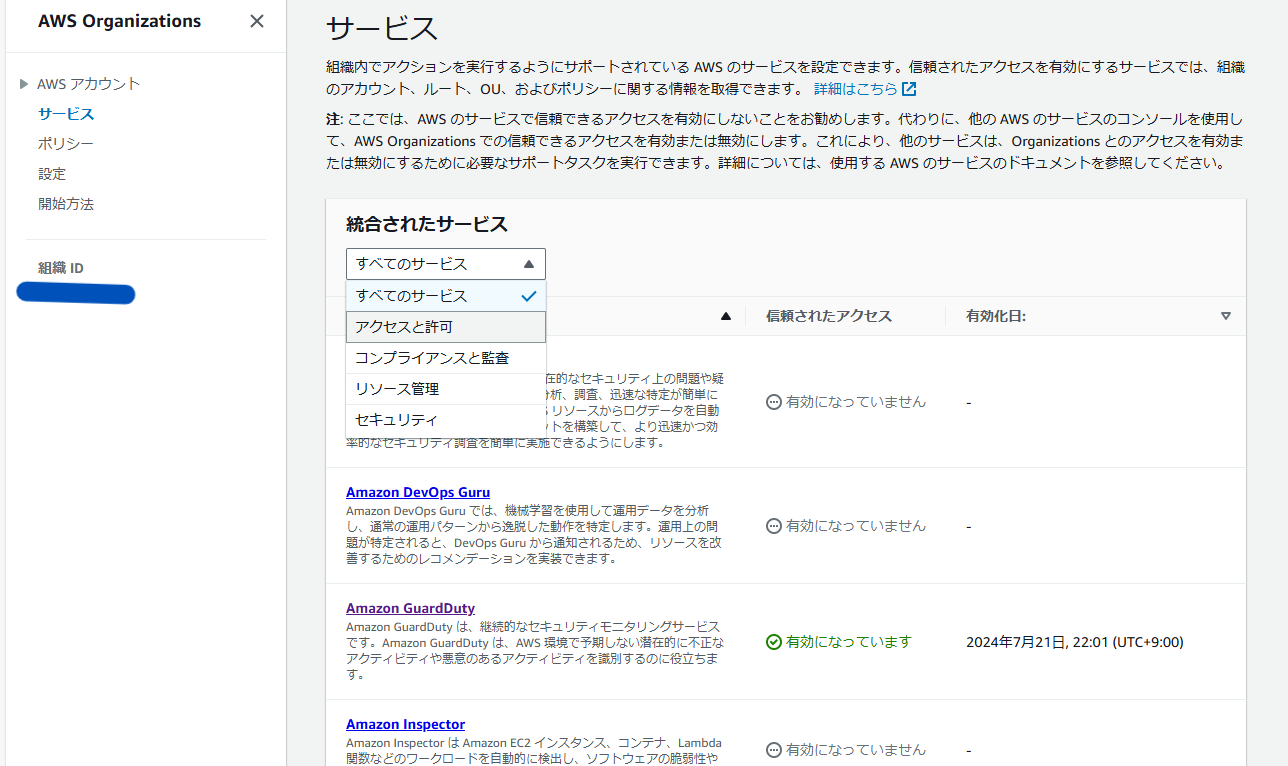The image size is (1288, 766).
Task: Click the status icon on the topmost service row
Action: click(773, 401)
